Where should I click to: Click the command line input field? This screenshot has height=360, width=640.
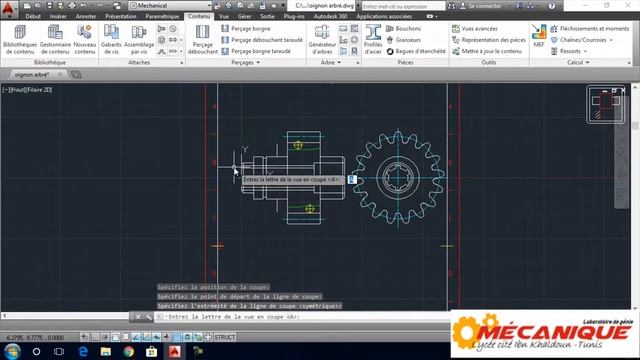[x=302, y=317]
